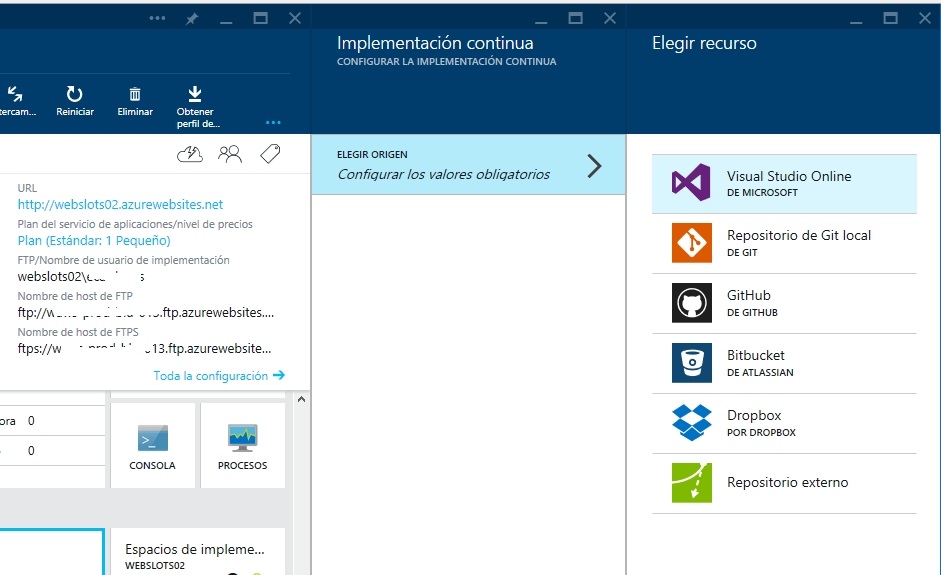Click the tags label icon
The image size is (941, 575).
pyautogui.click(x=270, y=154)
